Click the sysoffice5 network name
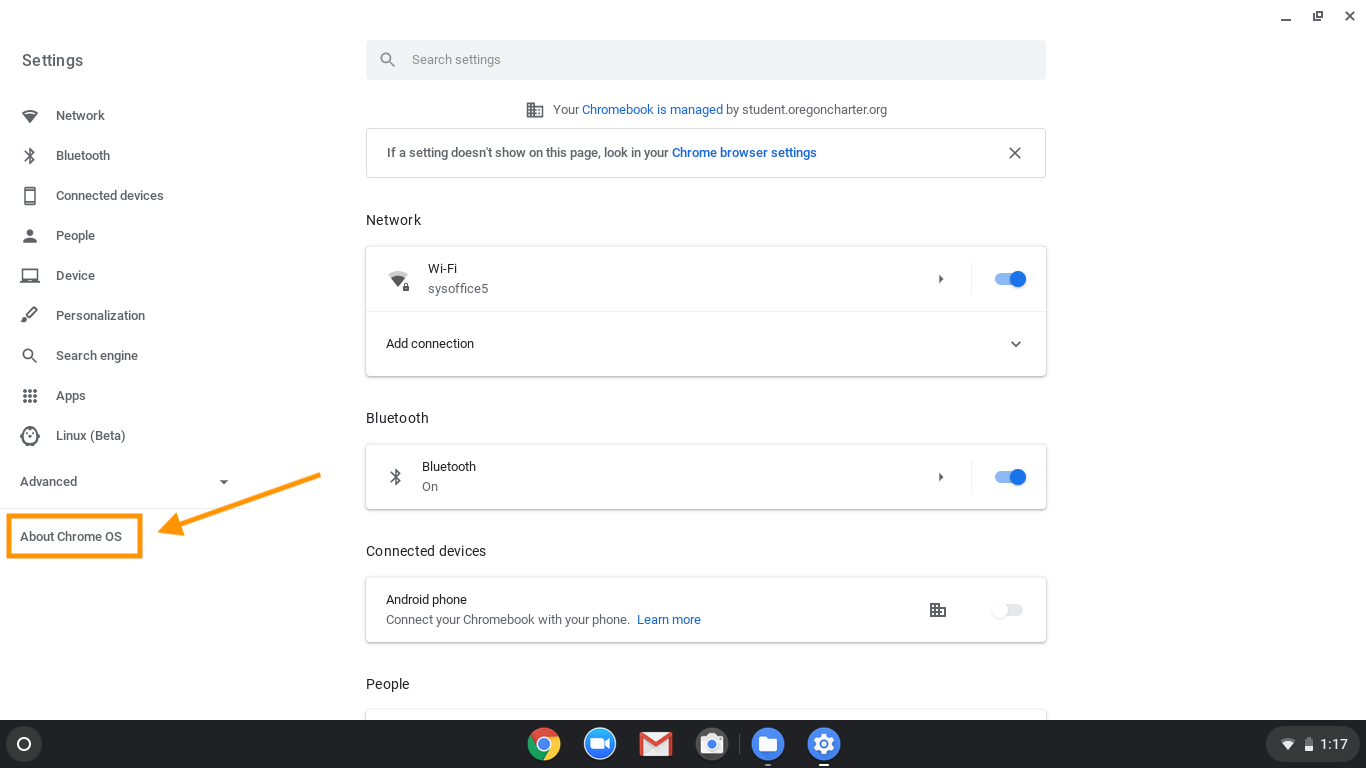The image size is (1366, 768). [458, 289]
